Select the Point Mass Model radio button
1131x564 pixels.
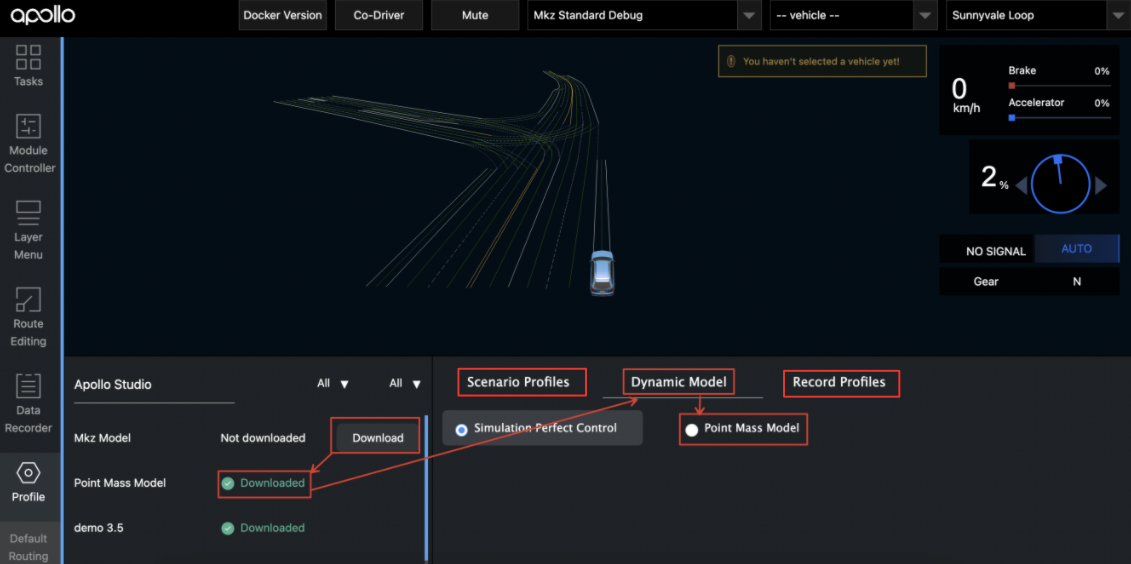pos(691,429)
